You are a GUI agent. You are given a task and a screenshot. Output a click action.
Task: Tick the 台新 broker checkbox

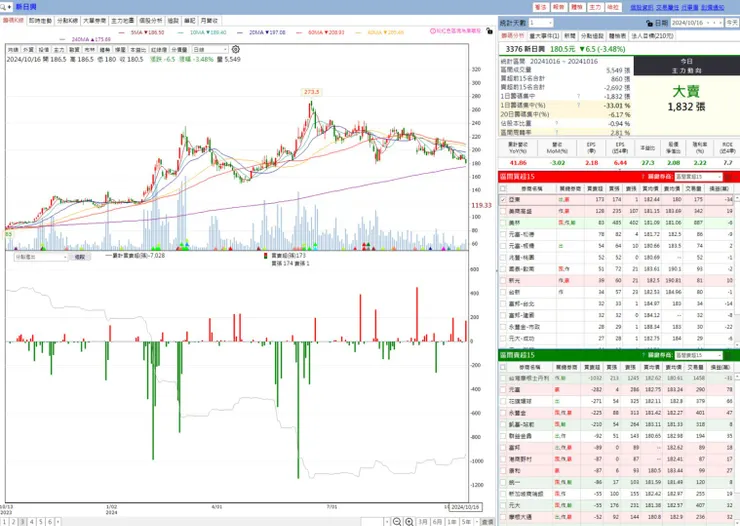point(503,292)
